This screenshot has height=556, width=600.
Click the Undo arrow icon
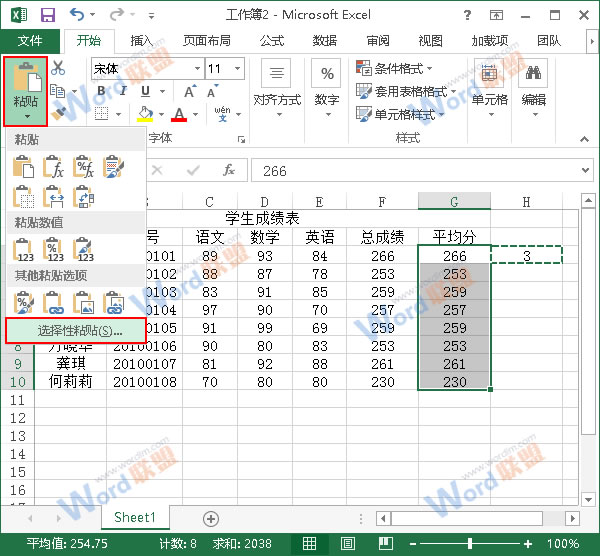pyautogui.click(x=77, y=15)
